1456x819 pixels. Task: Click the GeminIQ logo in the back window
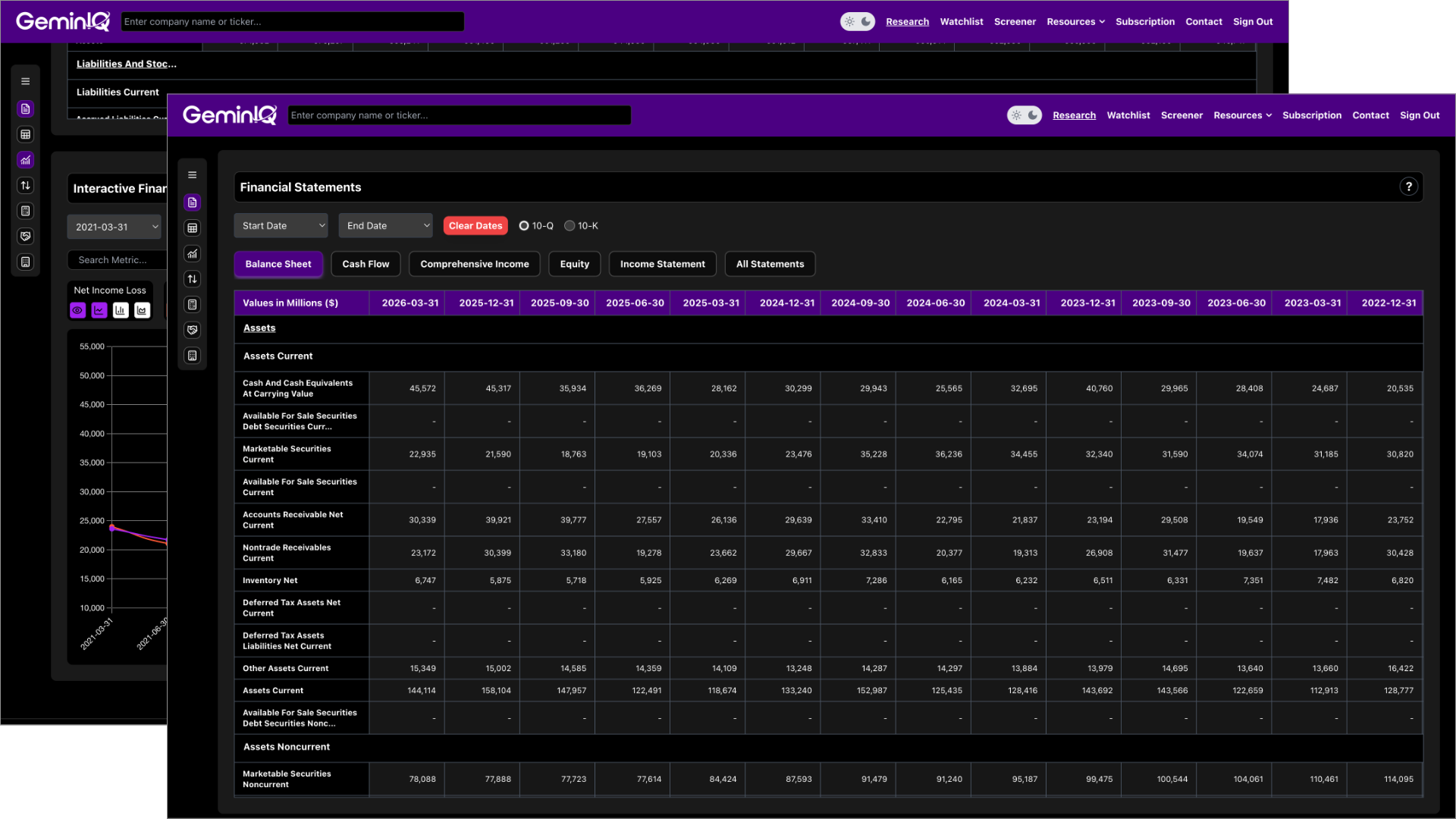[x=63, y=21]
